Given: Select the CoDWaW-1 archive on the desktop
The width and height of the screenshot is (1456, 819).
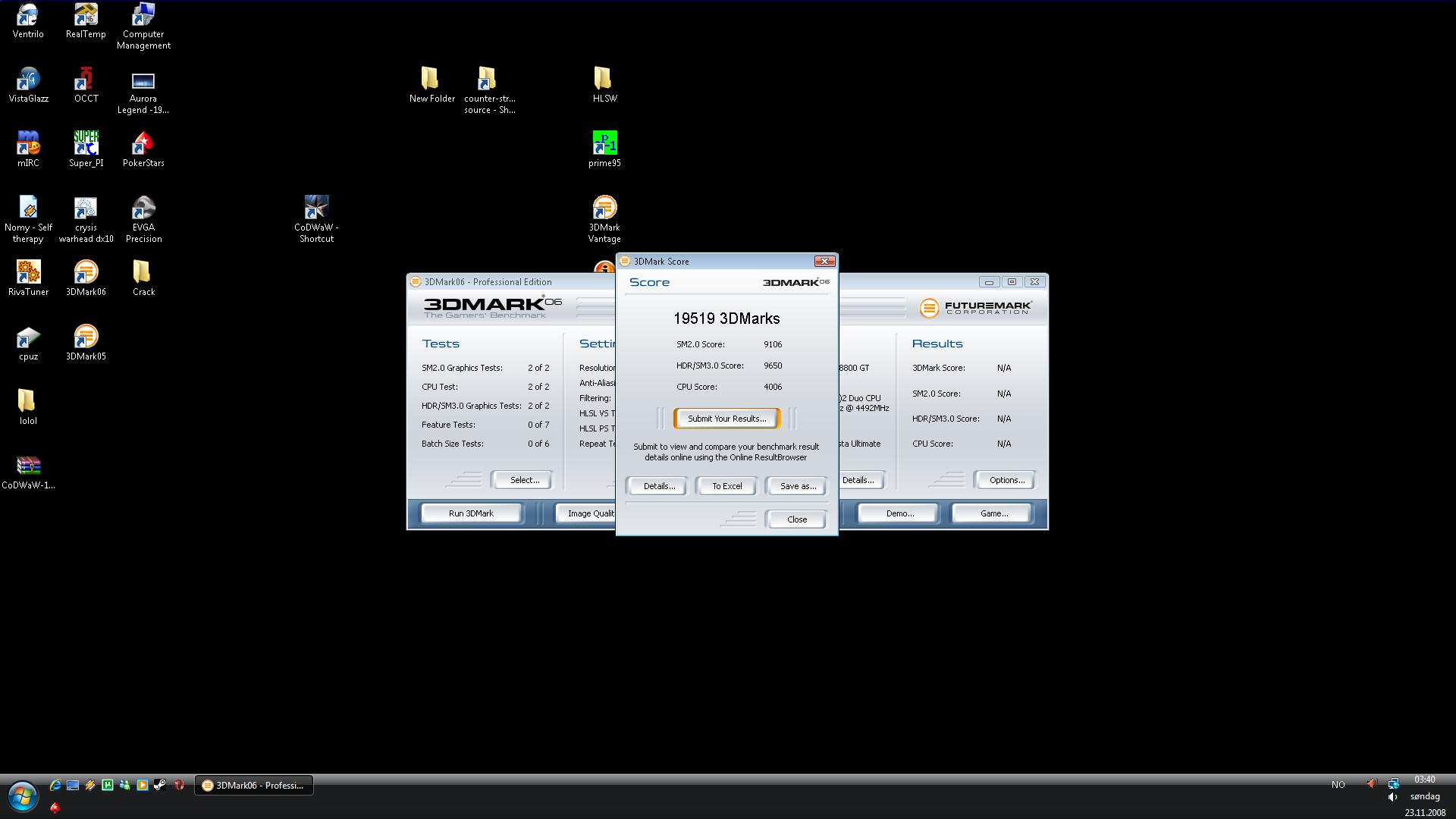Looking at the screenshot, I should [x=28, y=472].
